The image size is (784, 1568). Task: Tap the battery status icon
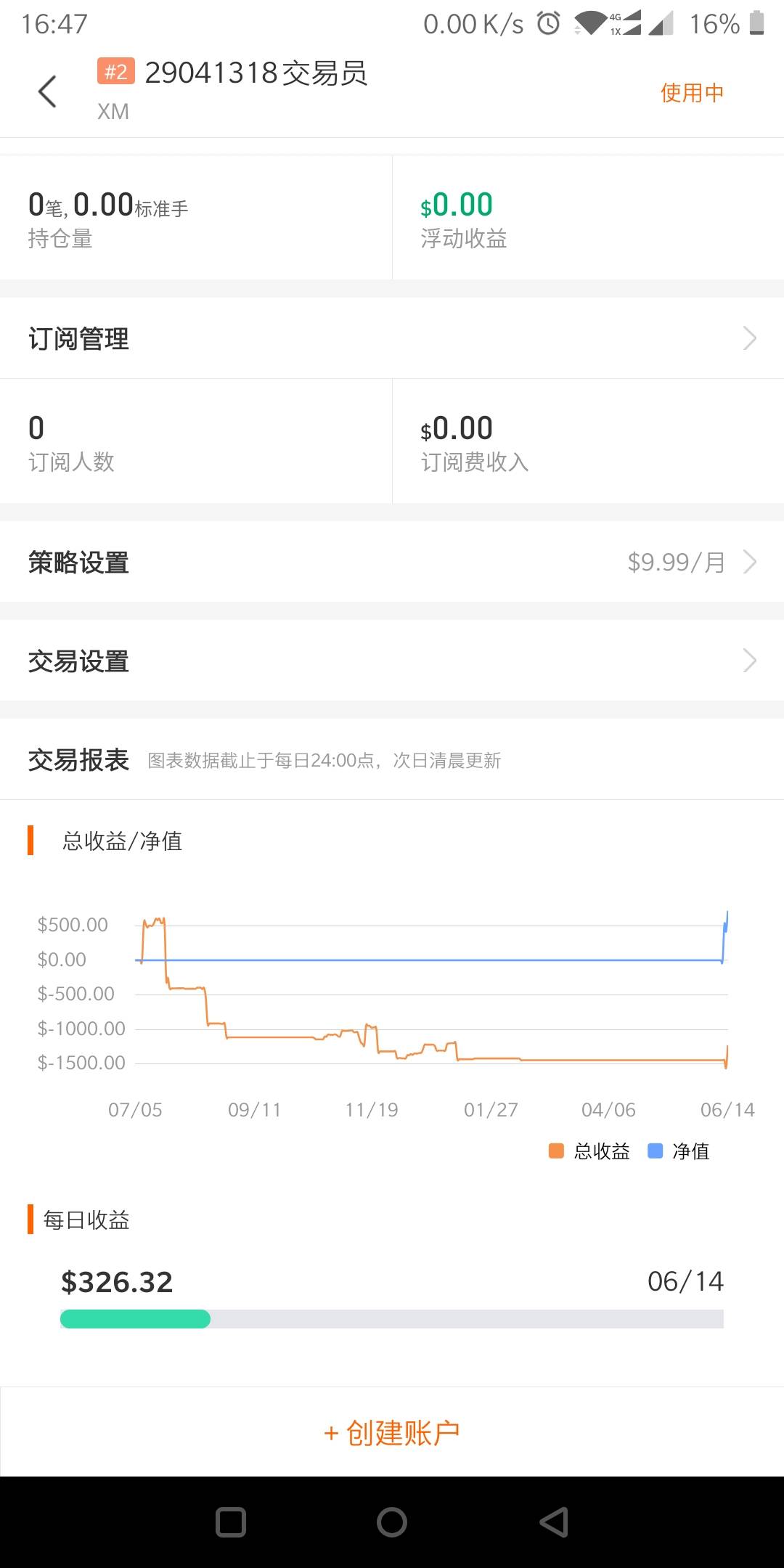coord(756,23)
